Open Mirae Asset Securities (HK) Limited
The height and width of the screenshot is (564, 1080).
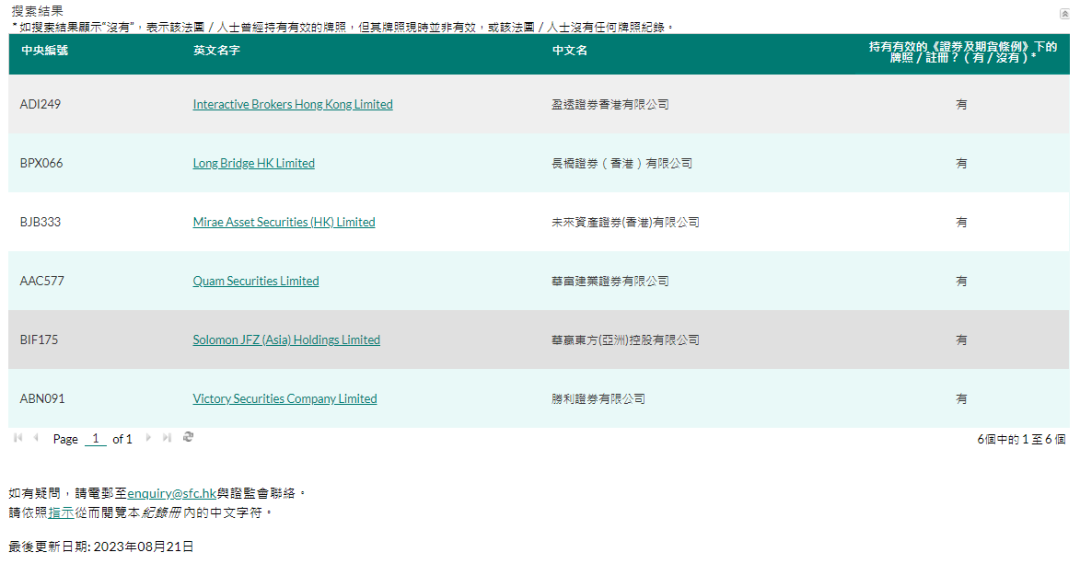click(x=283, y=222)
